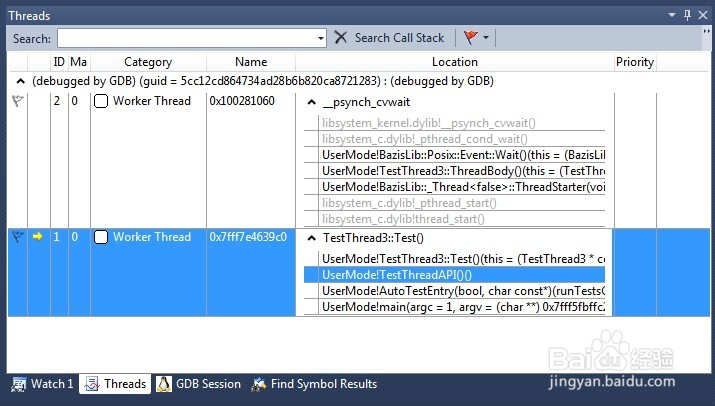Click thread name 0x7fff7e4639c0
This screenshot has width=715, height=406.
point(248,237)
